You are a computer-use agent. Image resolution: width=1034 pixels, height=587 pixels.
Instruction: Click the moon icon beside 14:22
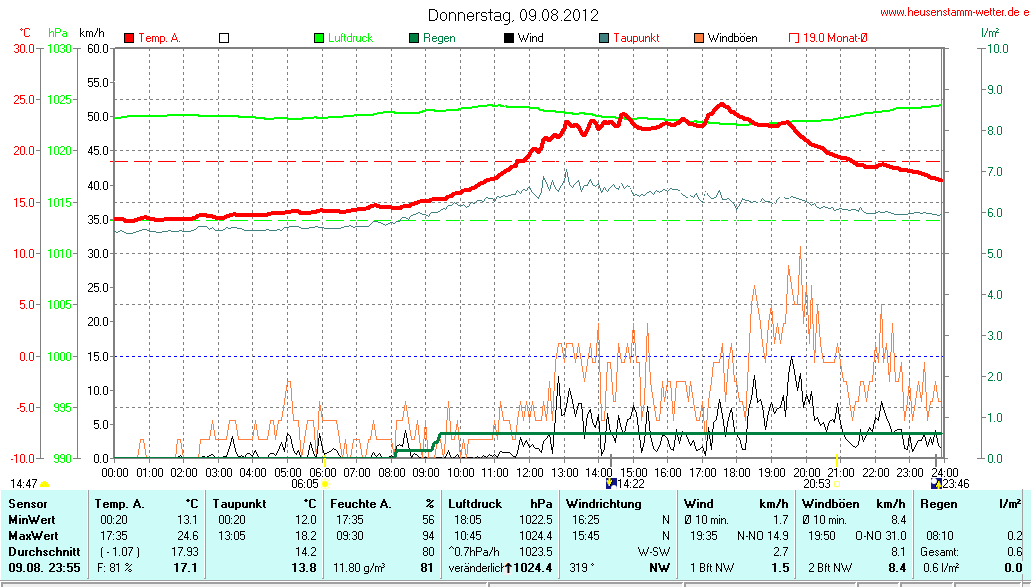pos(612,483)
